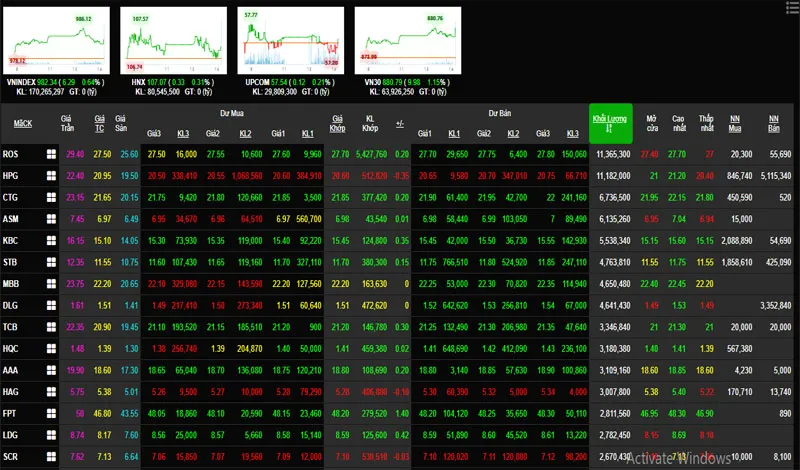Screen dimensions: 800x470
Task: Select the ROS stock symbol
Action: 10,154
